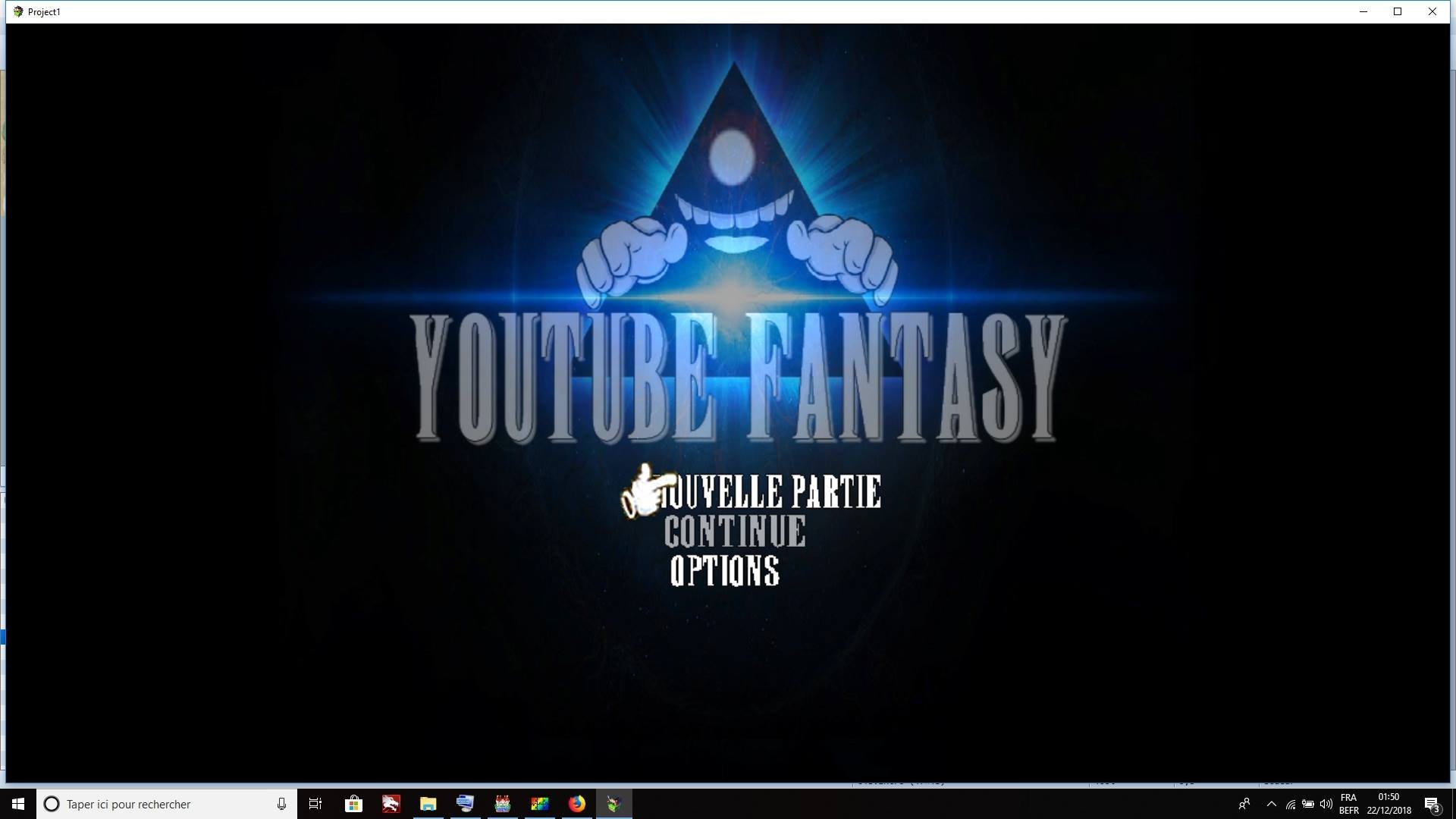1456x819 pixels.
Task: Open the People icon in system tray
Action: [x=1244, y=804]
